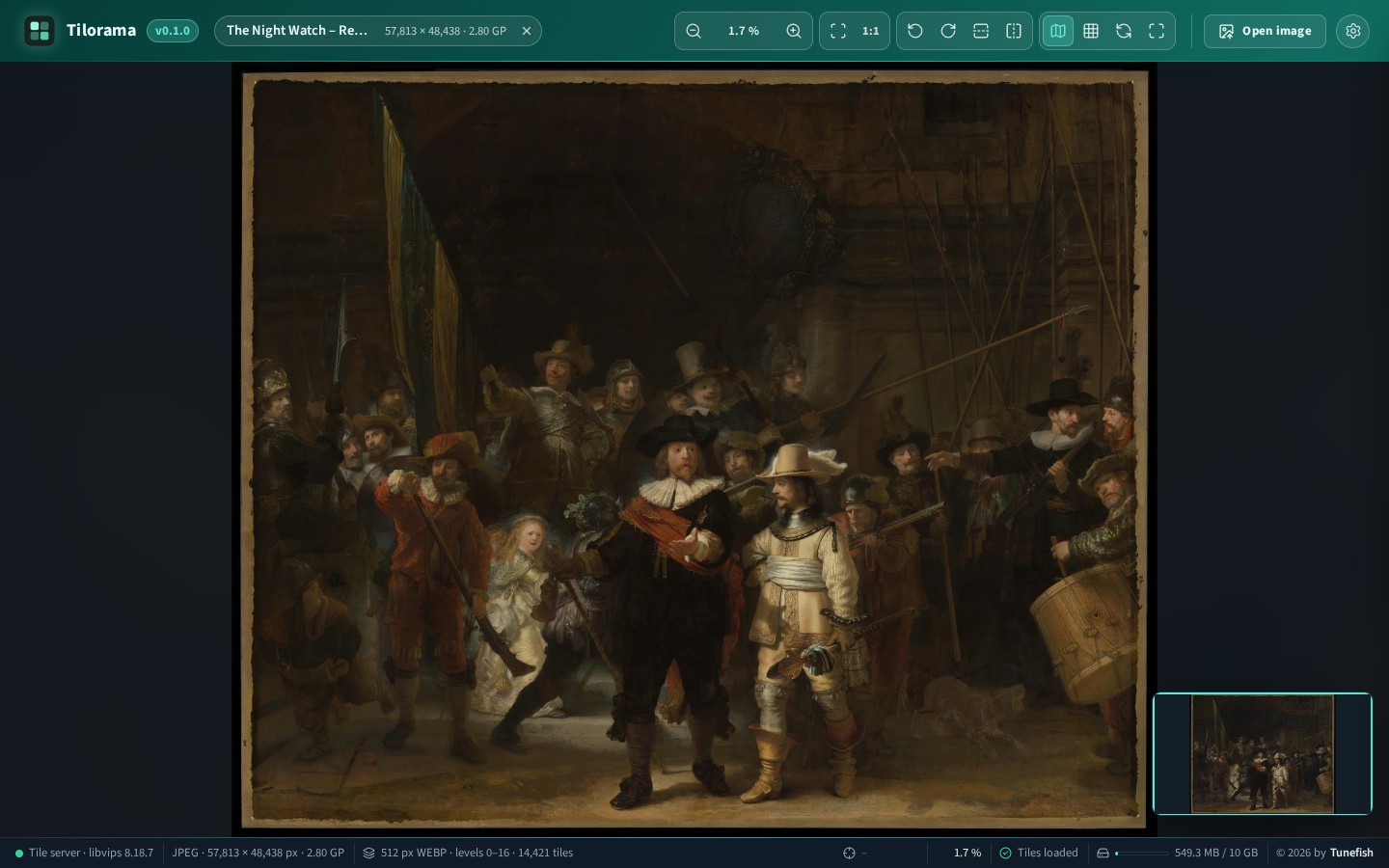Rotate the image counterclockwise

915,31
